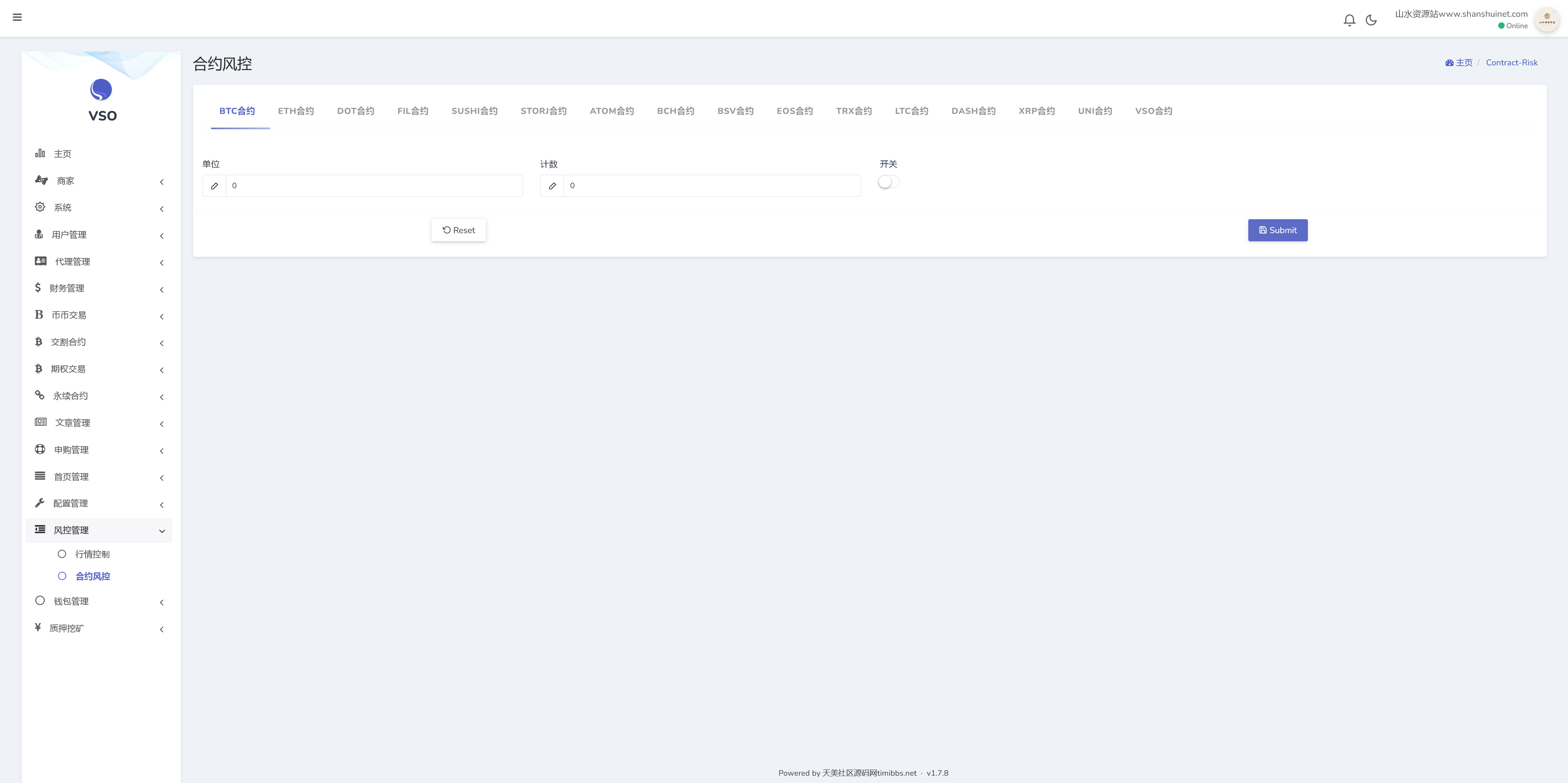
Task: Expand the 用户管理 menu chevron
Action: pos(162,236)
